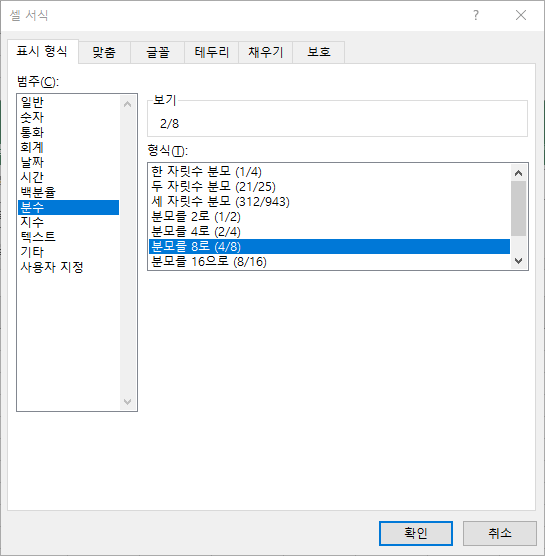This screenshot has width=545, height=556.
Task: Select 분모를 8로 (4/8) format
Action: pos(329,246)
